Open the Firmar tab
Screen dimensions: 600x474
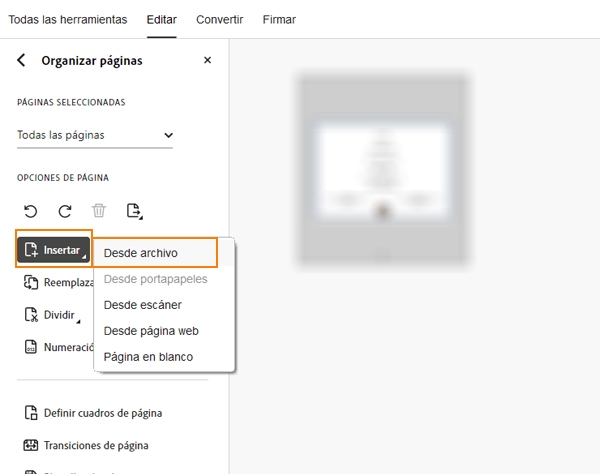pyautogui.click(x=279, y=19)
